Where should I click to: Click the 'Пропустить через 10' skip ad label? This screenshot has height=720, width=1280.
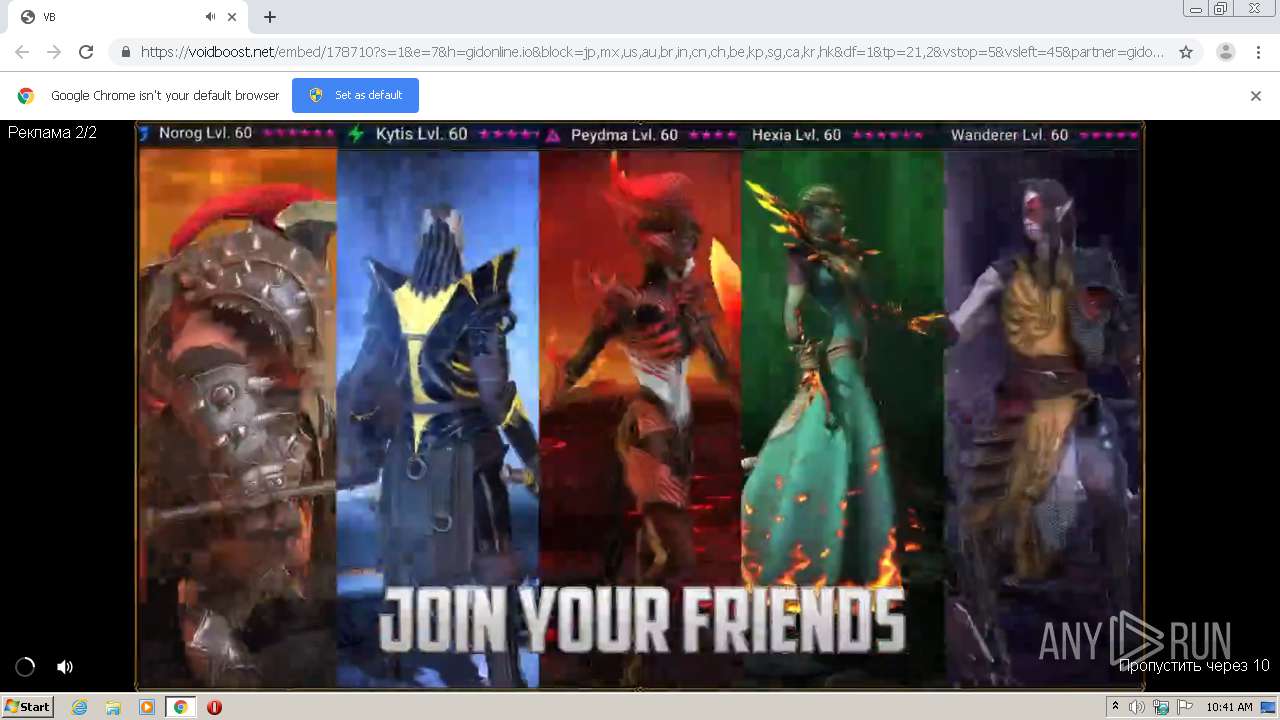pyautogui.click(x=1194, y=666)
